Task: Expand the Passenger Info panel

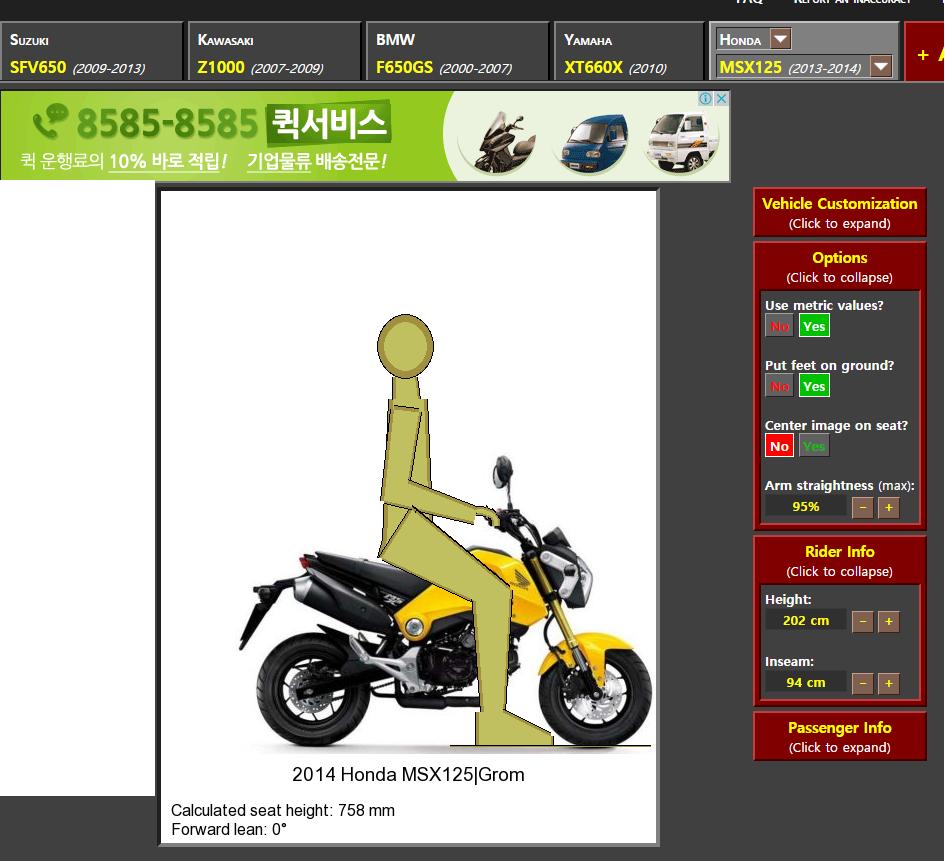Action: click(839, 737)
